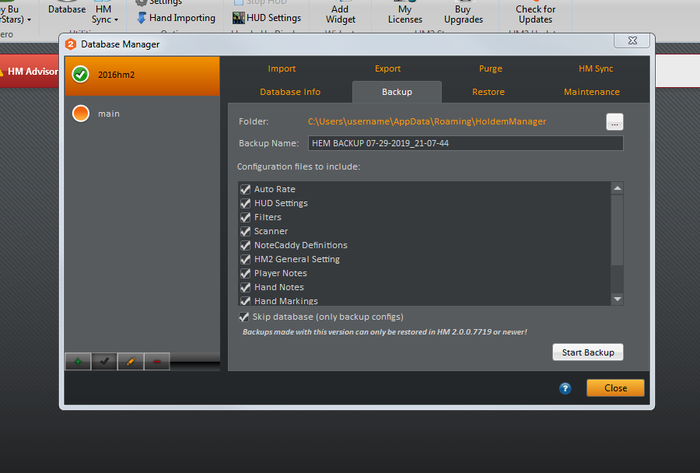Click Check for Updates in the ribbon
Image resolution: width=700 pixels, height=473 pixels.
tap(535, 14)
